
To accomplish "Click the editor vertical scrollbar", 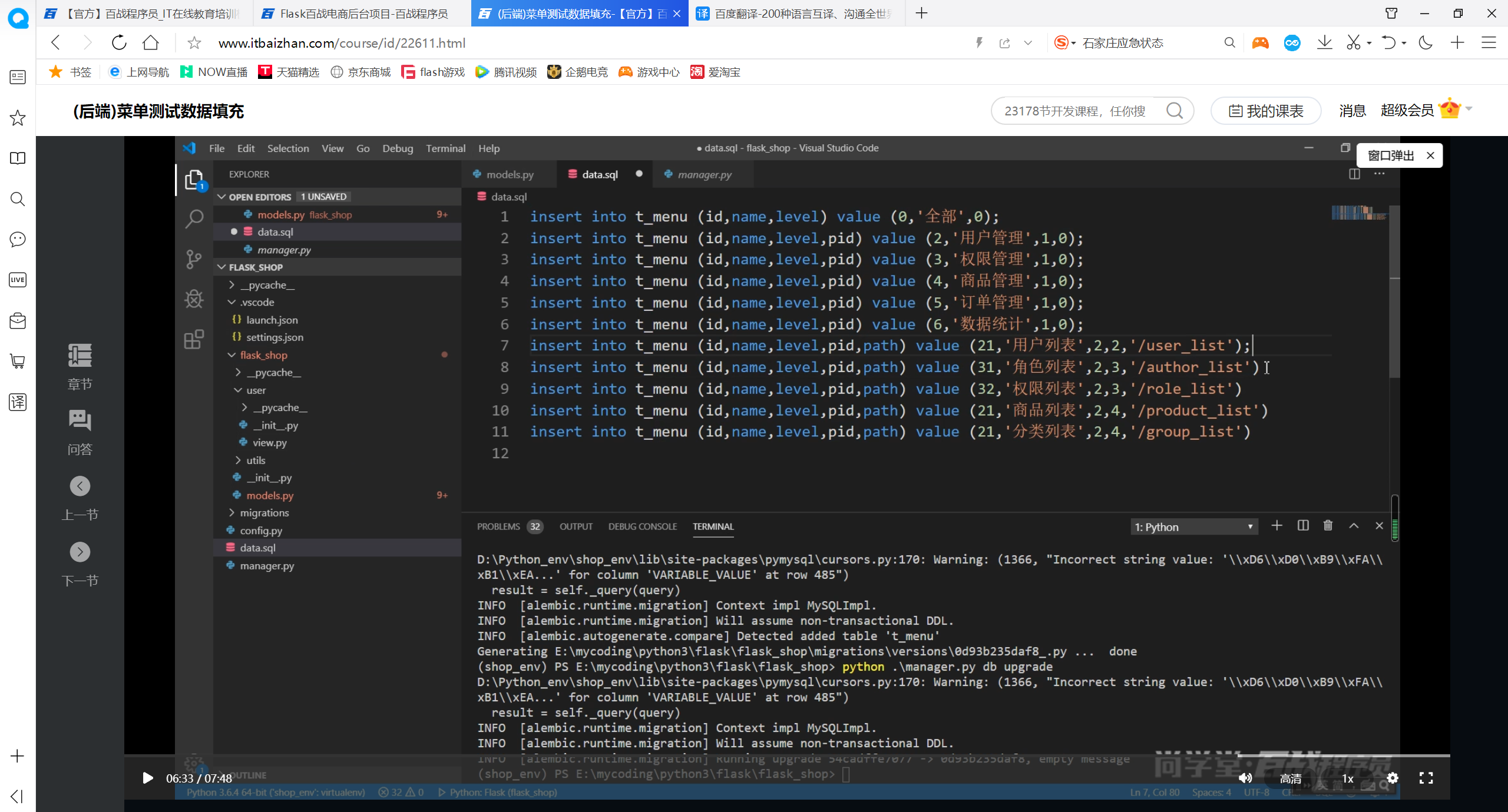I will tap(1394, 291).
